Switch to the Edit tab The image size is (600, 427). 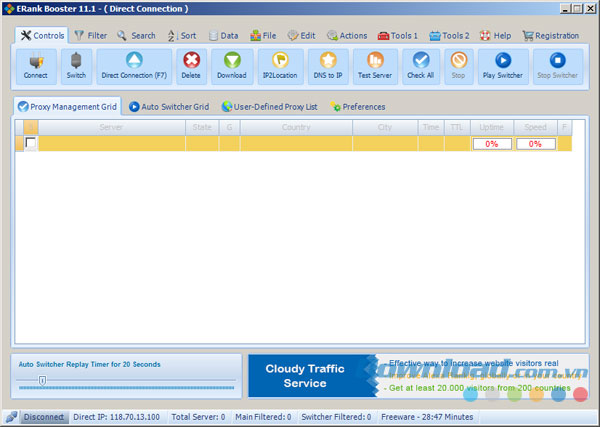[302, 36]
